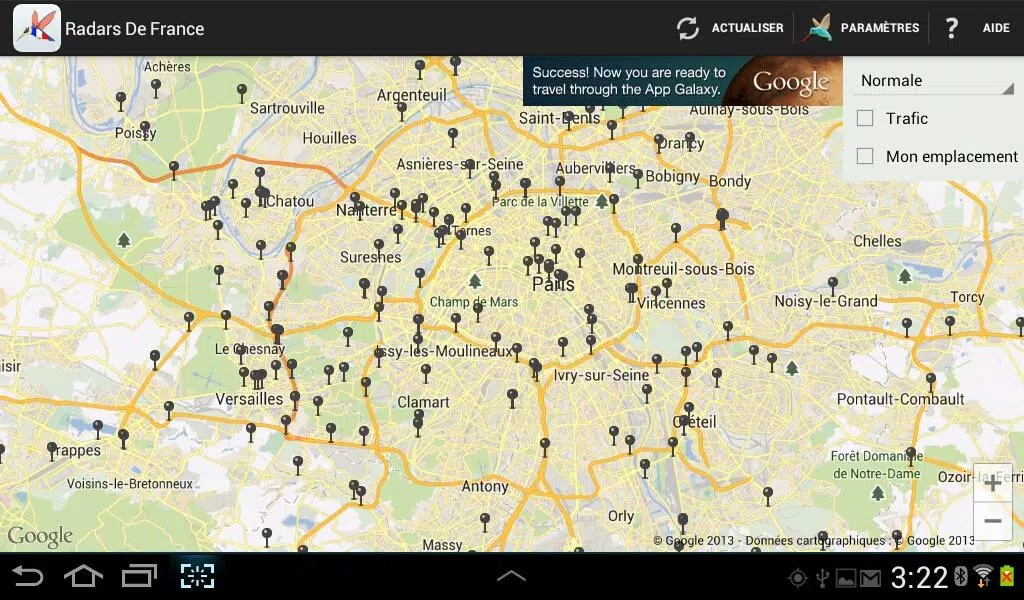Tap the GPS location status icon

pos(797,578)
